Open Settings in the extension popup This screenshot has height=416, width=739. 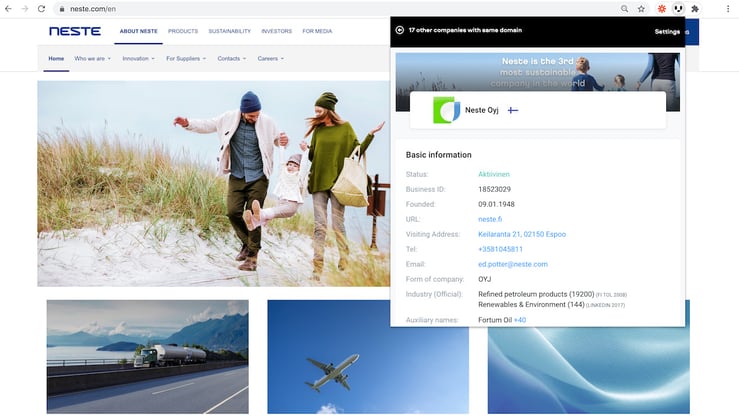tap(666, 32)
